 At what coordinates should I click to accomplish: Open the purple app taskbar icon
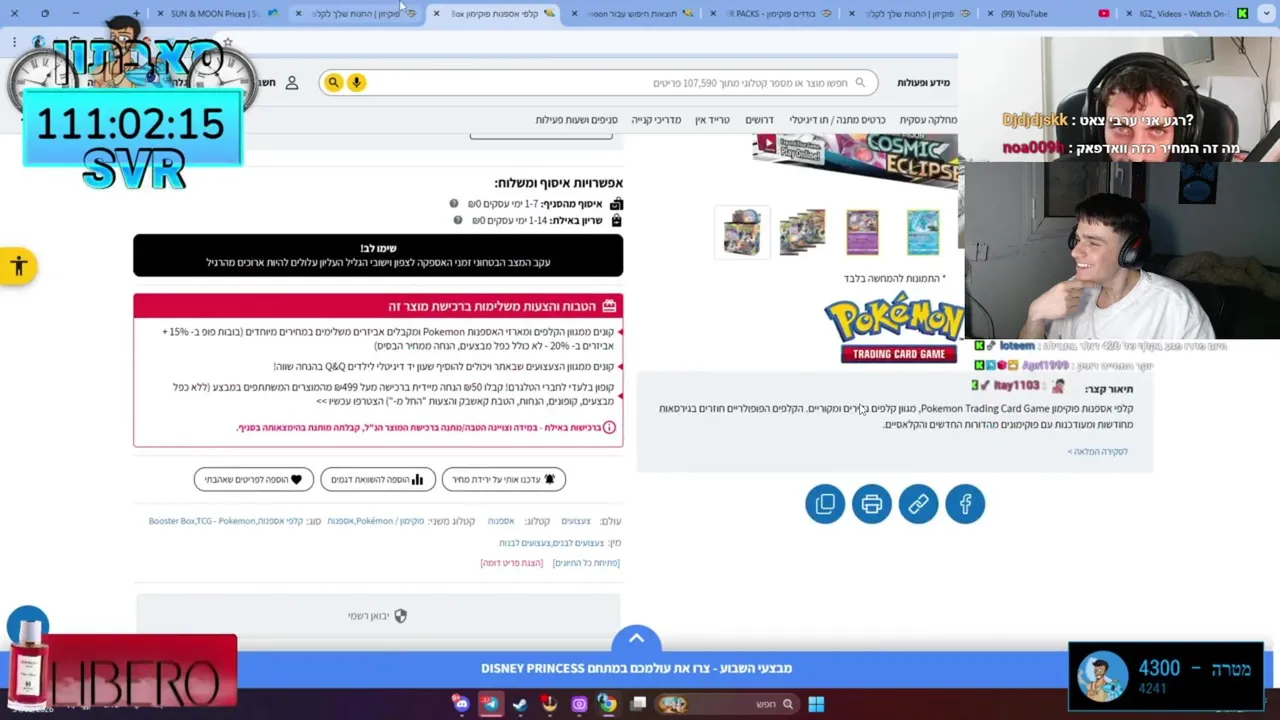tap(579, 704)
